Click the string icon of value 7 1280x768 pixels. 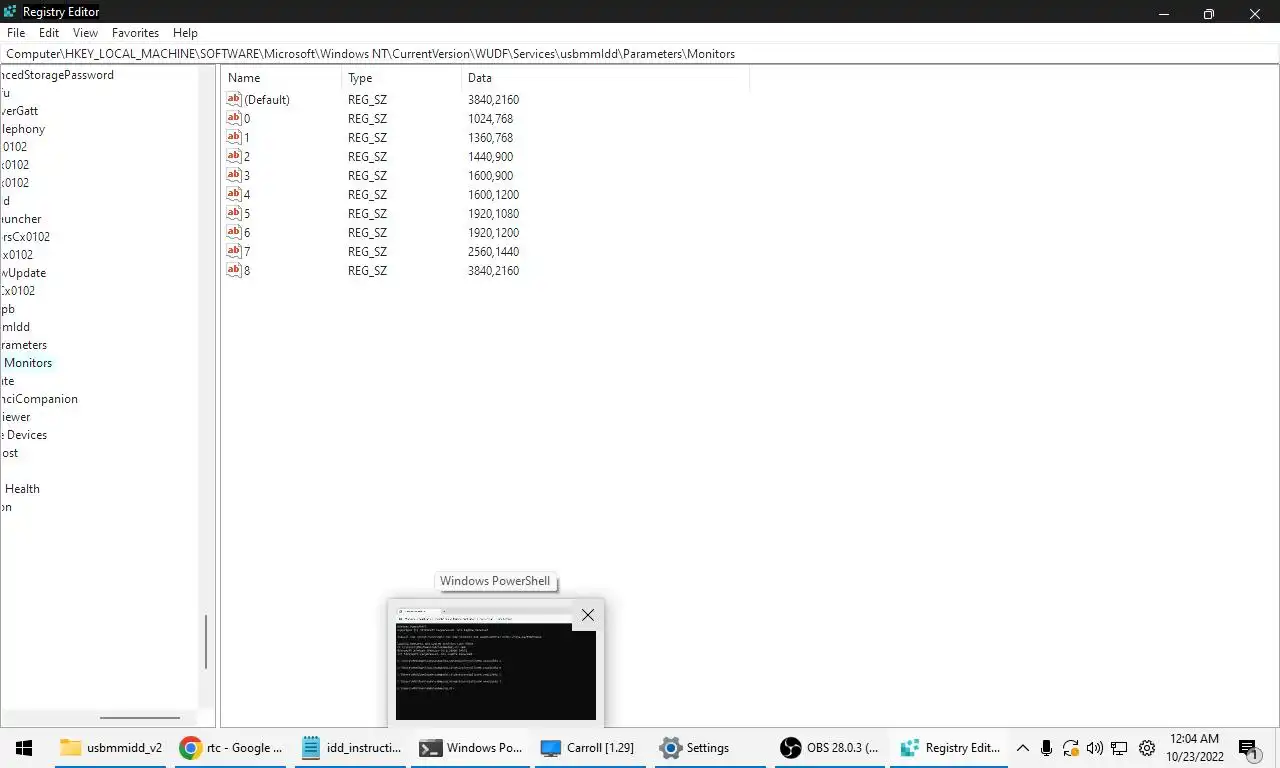tap(234, 251)
